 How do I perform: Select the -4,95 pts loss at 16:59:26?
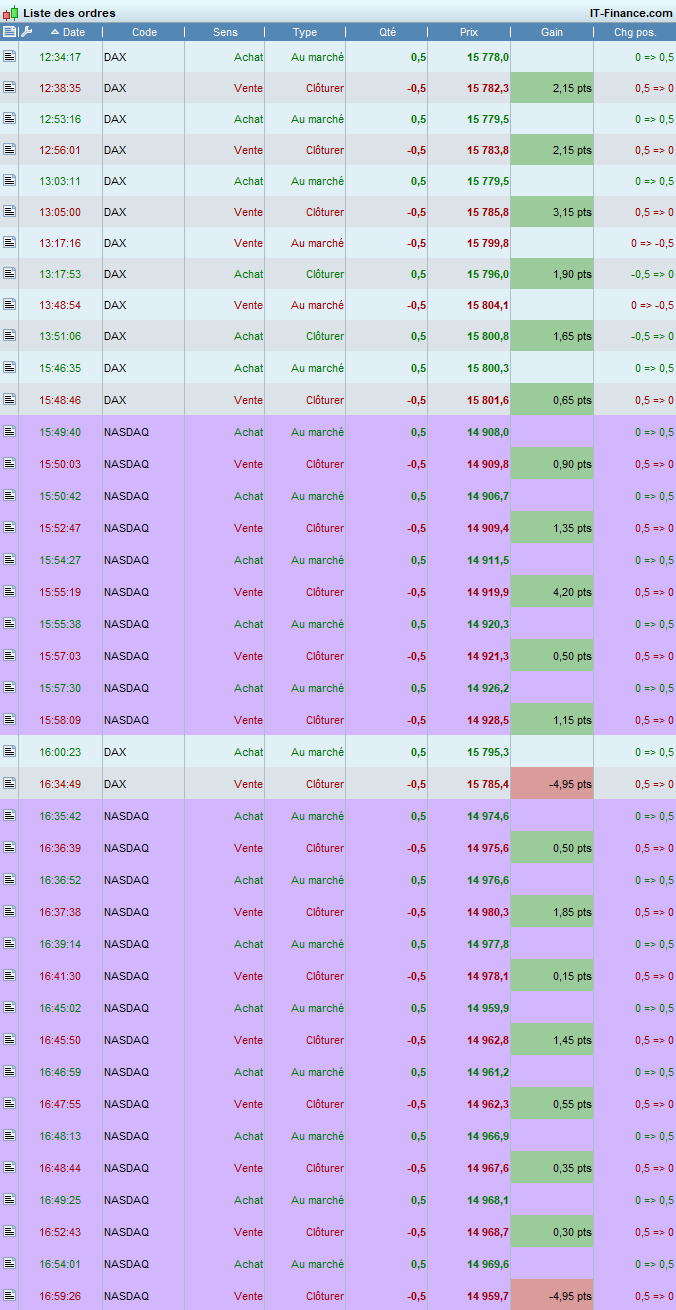552,1296
